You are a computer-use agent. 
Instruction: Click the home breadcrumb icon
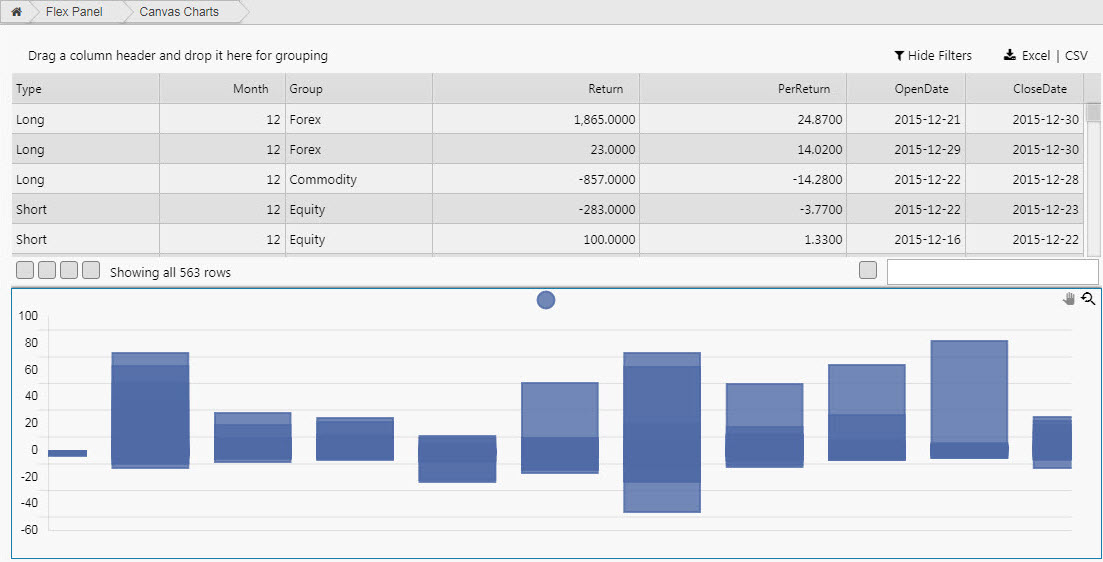tap(16, 12)
